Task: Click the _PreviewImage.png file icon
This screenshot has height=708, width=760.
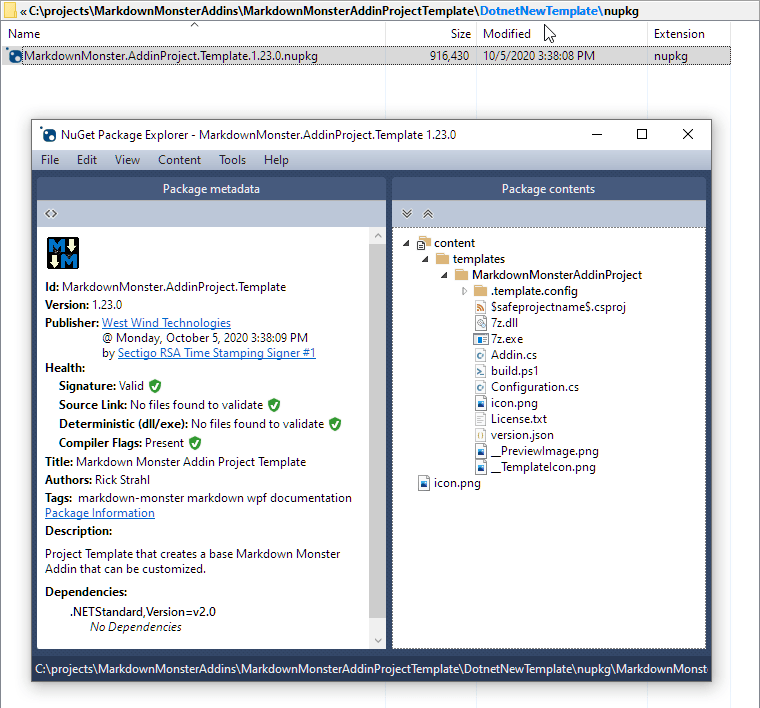Action: (x=480, y=451)
